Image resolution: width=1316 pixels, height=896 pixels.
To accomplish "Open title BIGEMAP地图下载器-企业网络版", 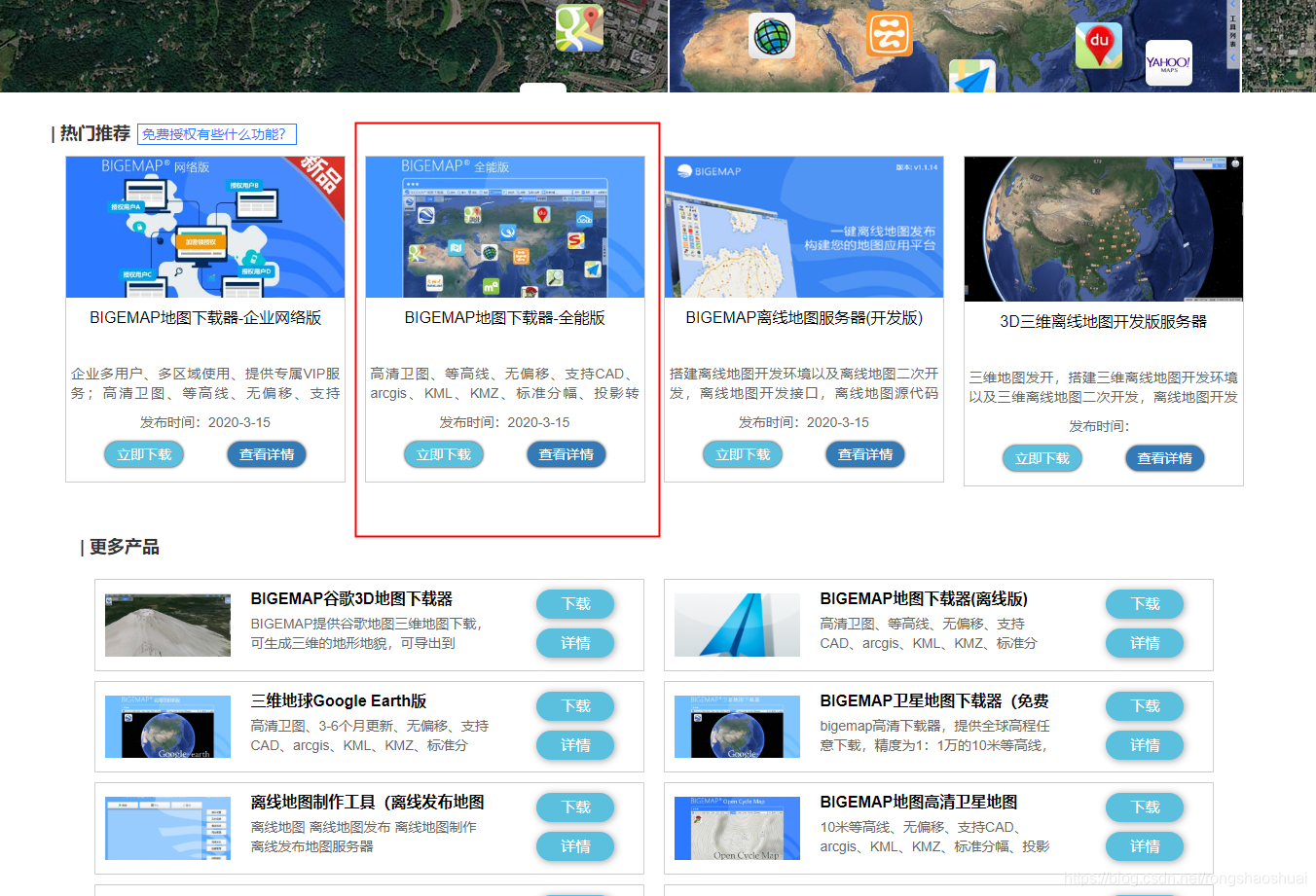I will (x=205, y=318).
